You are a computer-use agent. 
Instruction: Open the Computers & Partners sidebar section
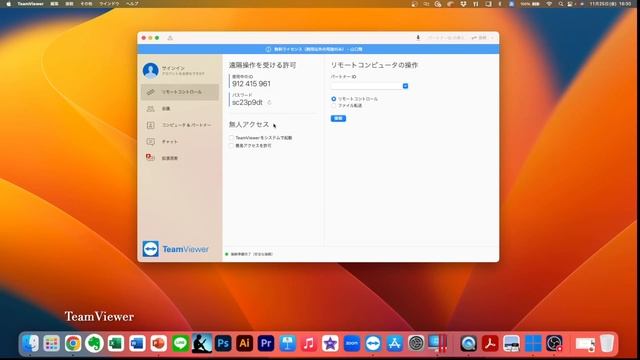tap(180, 125)
